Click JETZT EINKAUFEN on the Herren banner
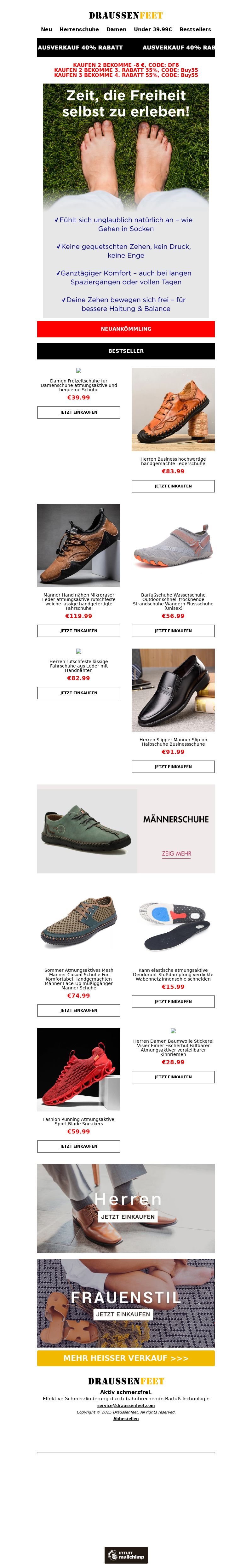Image resolution: width=252 pixels, height=1568 pixels. coord(128,1216)
